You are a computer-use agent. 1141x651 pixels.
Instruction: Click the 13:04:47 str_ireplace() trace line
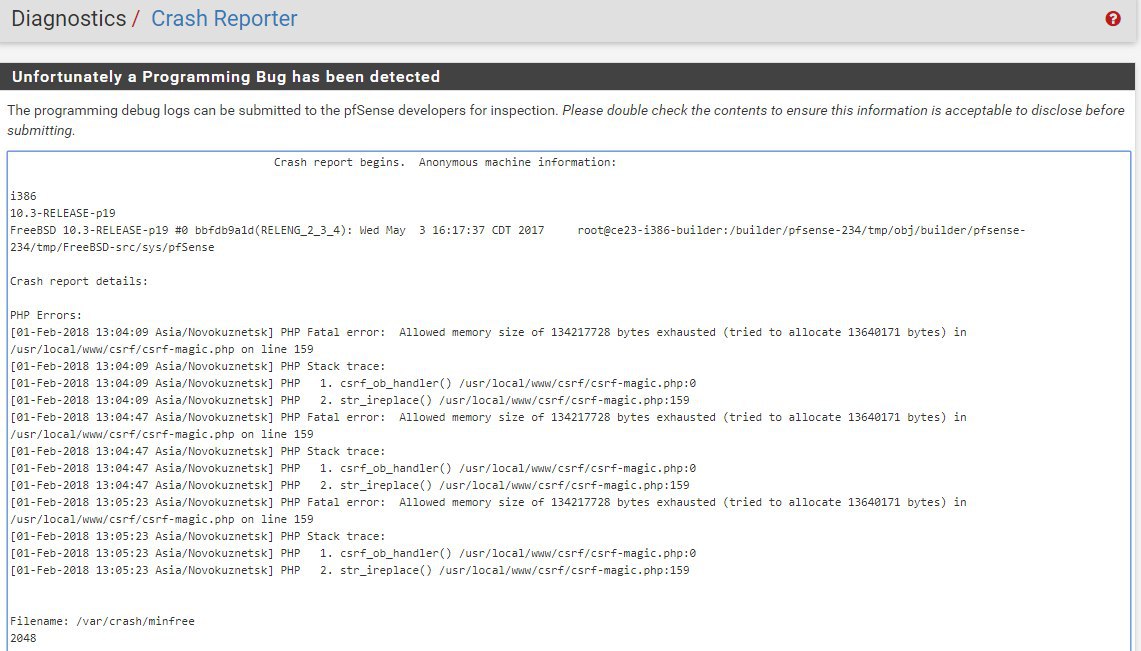pyautogui.click(x=349, y=485)
